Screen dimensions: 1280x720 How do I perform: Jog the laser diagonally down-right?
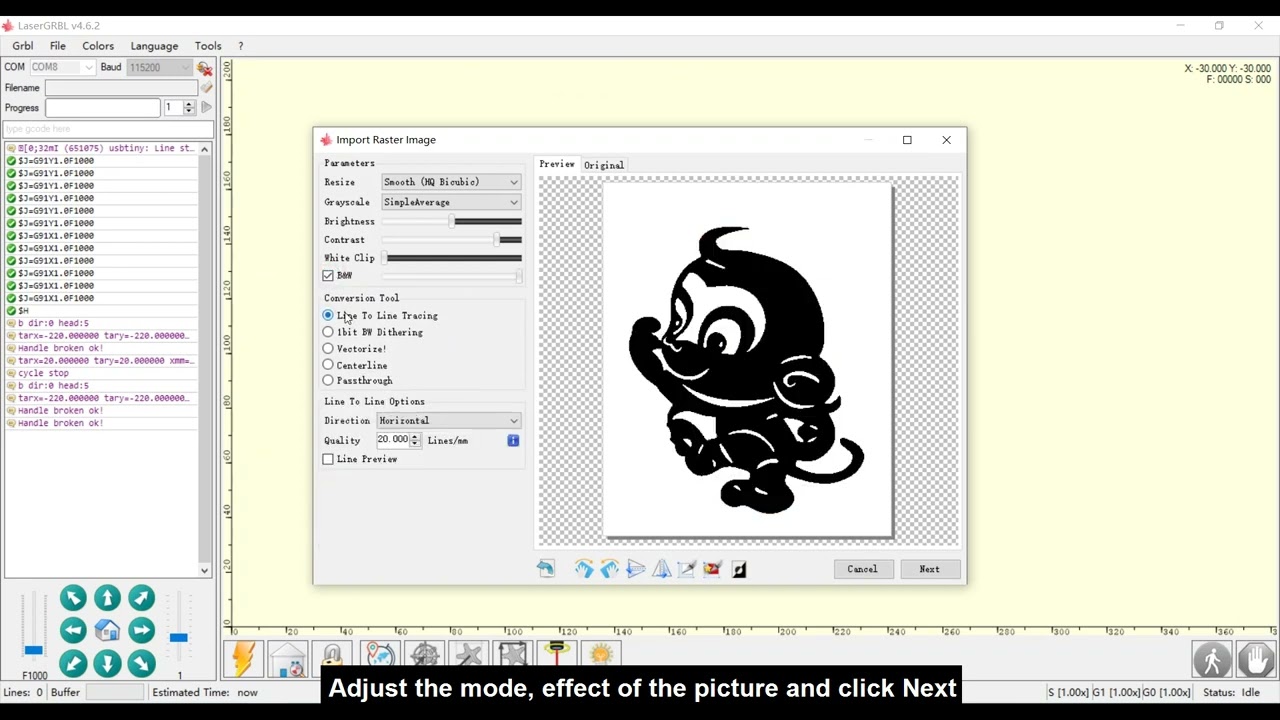tap(141, 663)
